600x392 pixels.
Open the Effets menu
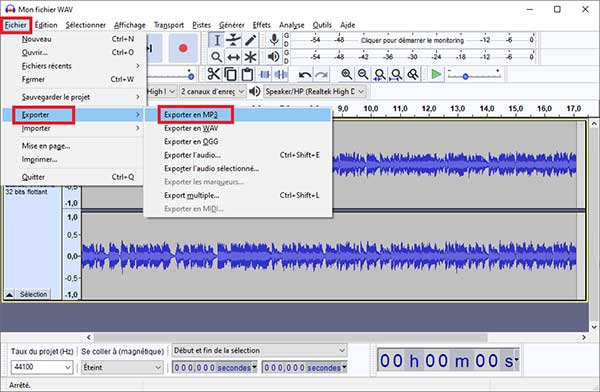tap(262, 25)
